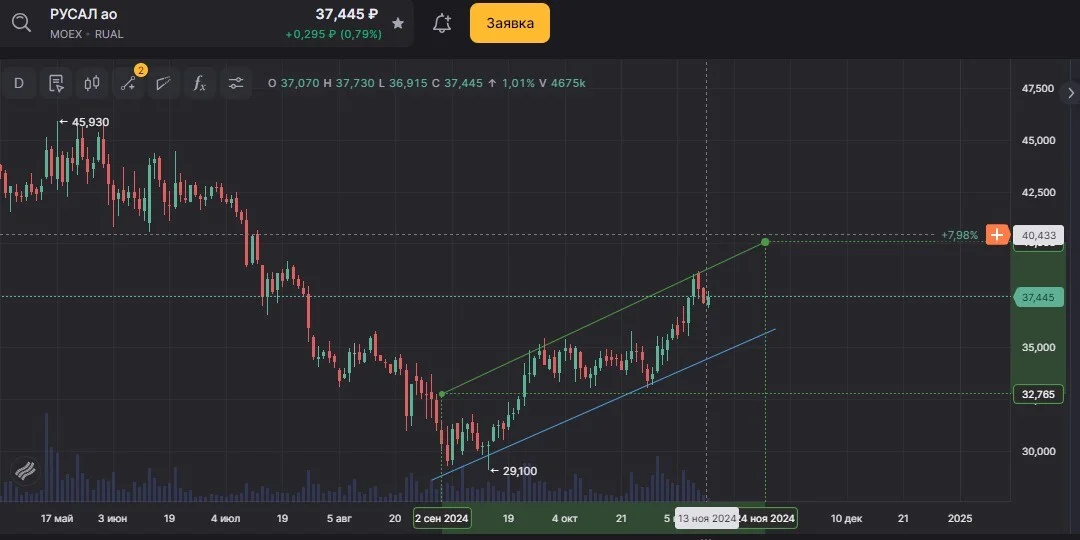Open chart templates icon in toolbar
The width and height of the screenshot is (1080, 540).
(x=56, y=83)
